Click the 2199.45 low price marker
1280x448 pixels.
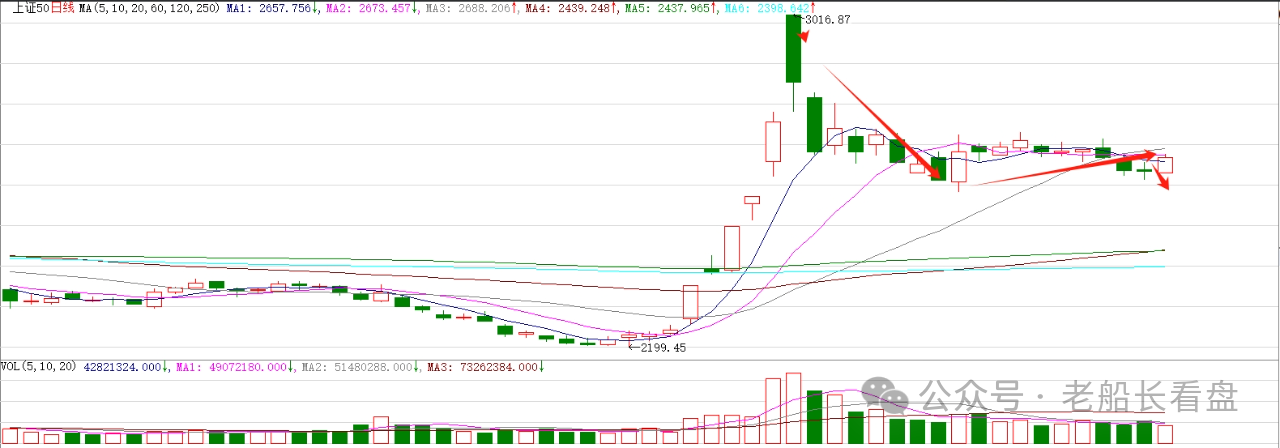656,348
